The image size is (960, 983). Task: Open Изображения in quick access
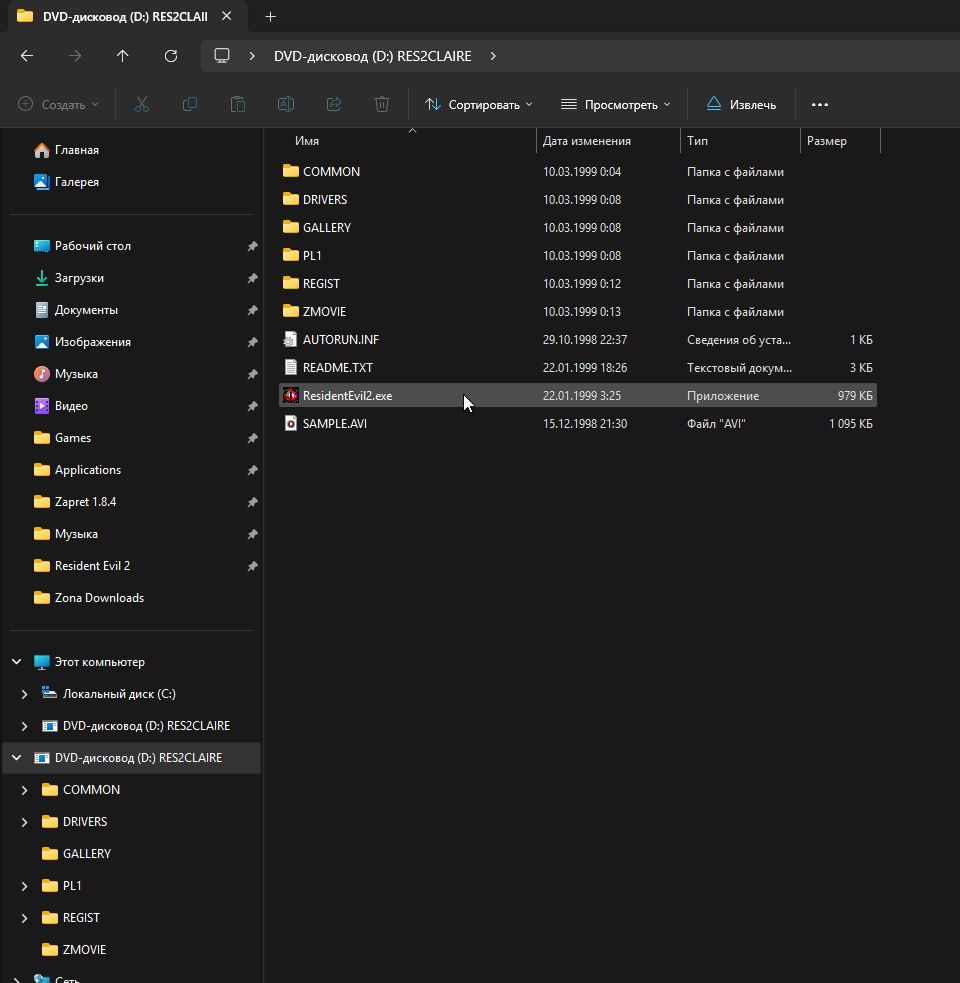click(93, 342)
